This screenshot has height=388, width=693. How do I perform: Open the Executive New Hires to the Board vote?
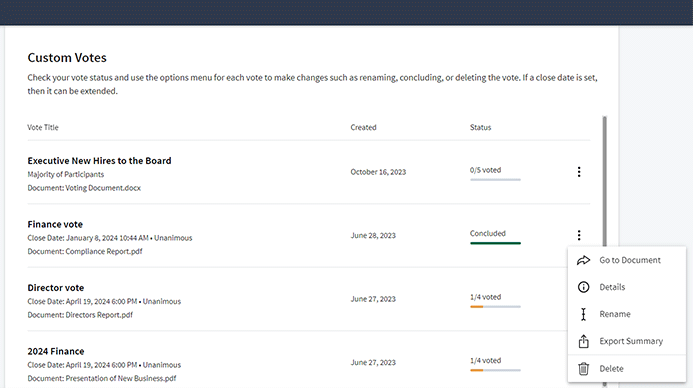[x=99, y=161]
